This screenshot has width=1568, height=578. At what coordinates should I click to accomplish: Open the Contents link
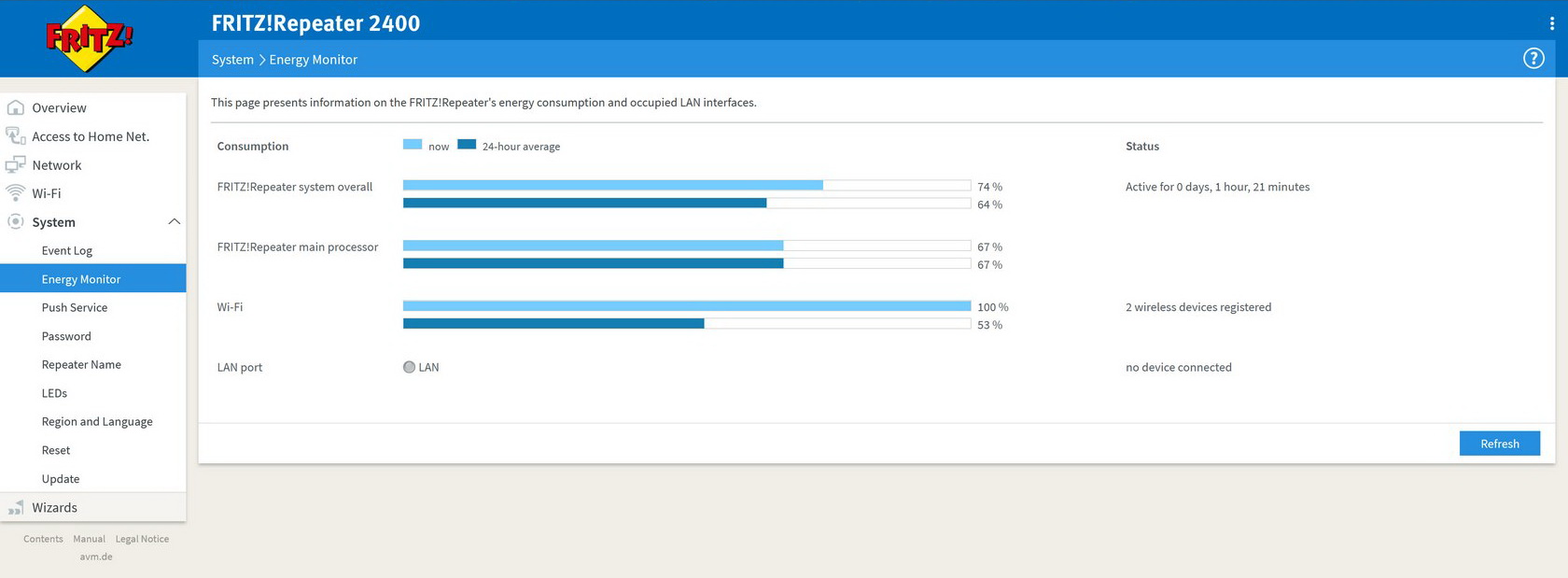click(x=43, y=539)
